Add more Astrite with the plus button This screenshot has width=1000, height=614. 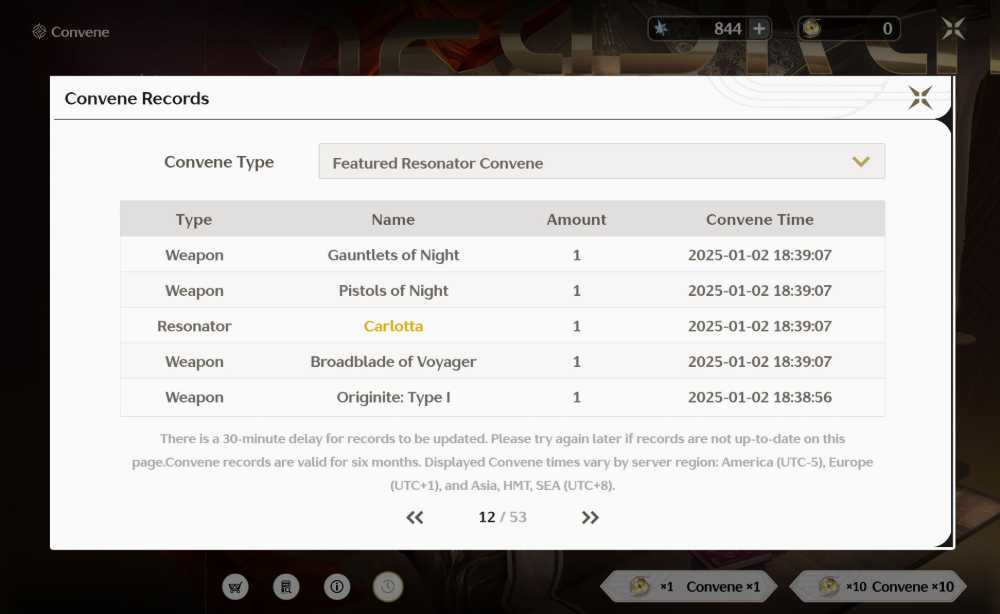pyautogui.click(x=759, y=29)
